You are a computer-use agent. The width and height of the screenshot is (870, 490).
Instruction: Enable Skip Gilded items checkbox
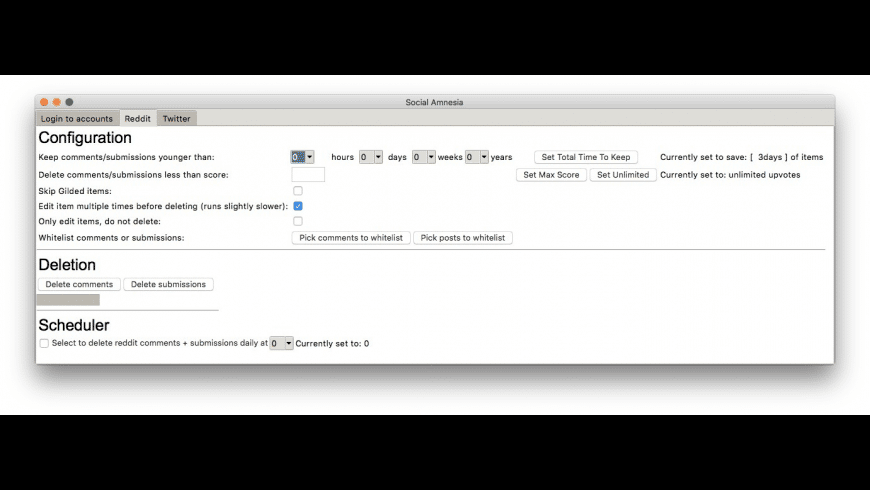click(x=298, y=191)
